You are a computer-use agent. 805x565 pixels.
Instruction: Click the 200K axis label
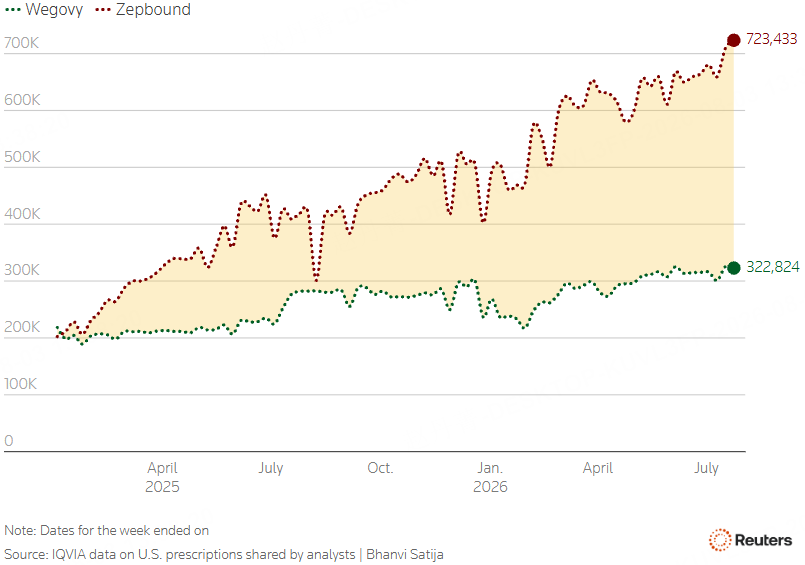tap(22, 327)
